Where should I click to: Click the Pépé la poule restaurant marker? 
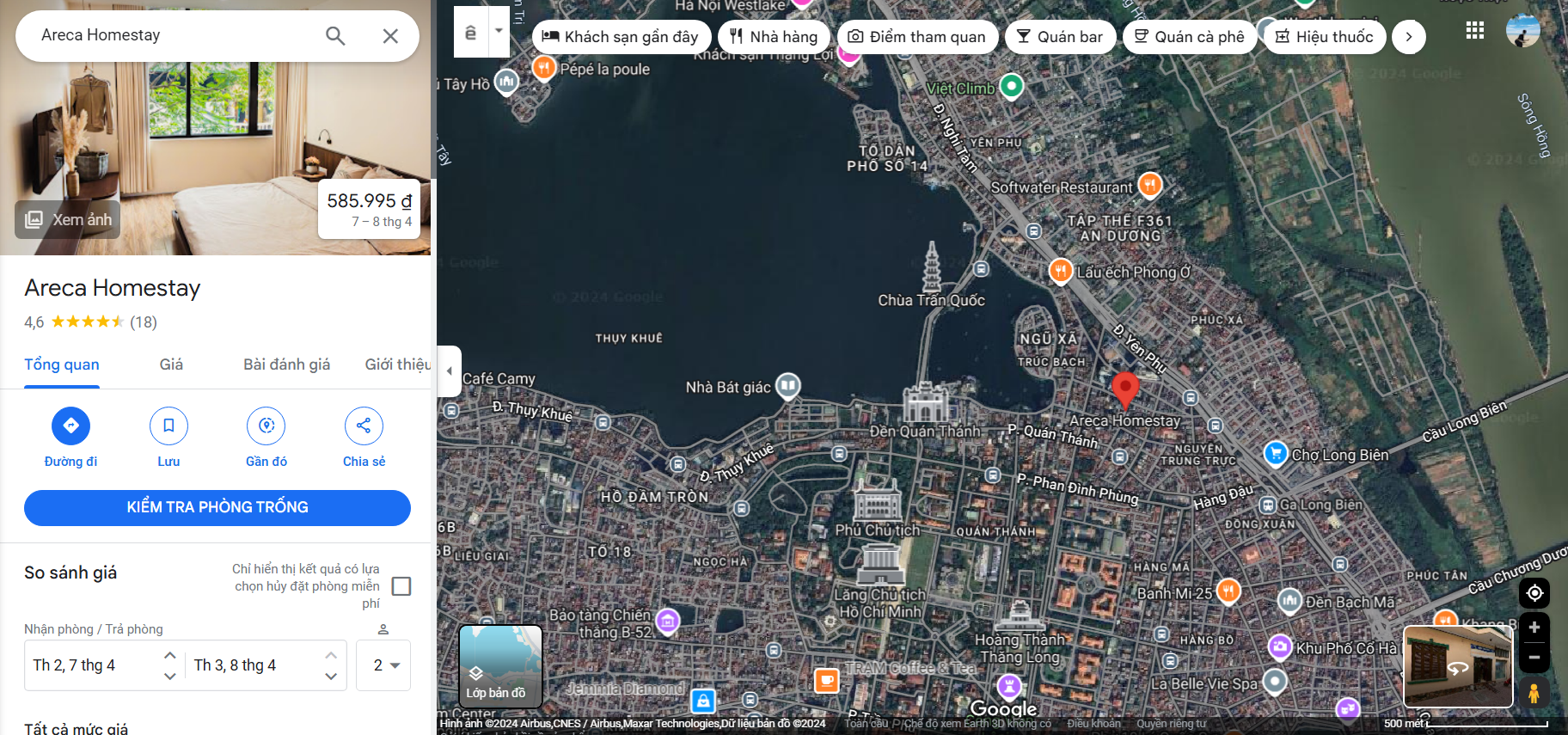tap(543, 67)
